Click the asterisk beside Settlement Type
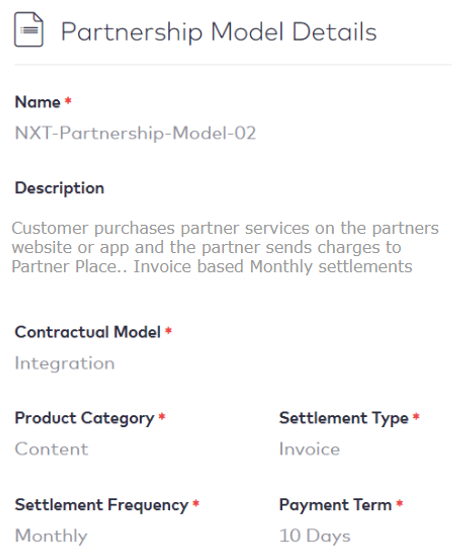Screen dimensions: 452x560 tap(416, 416)
